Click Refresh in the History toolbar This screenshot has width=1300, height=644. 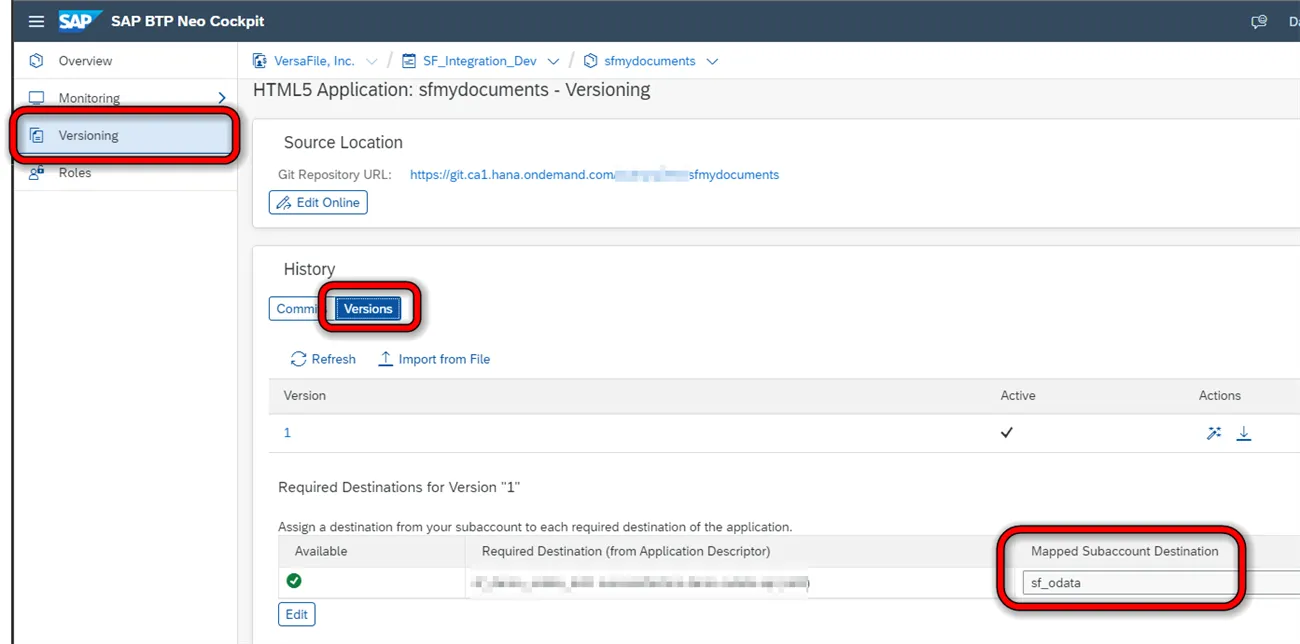(x=323, y=359)
